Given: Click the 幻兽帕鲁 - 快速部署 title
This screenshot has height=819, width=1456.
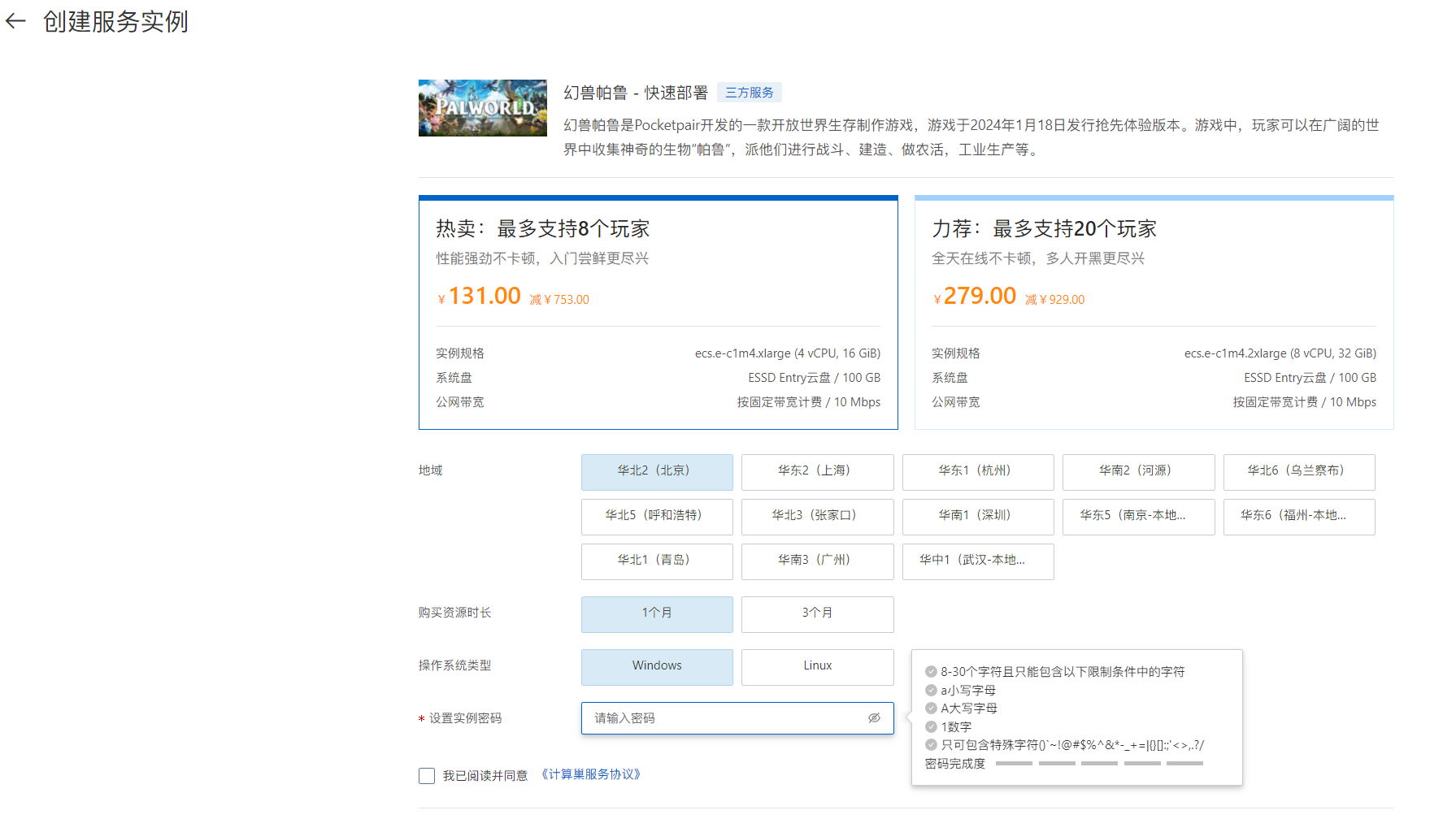Looking at the screenshot, I should 636,93.
